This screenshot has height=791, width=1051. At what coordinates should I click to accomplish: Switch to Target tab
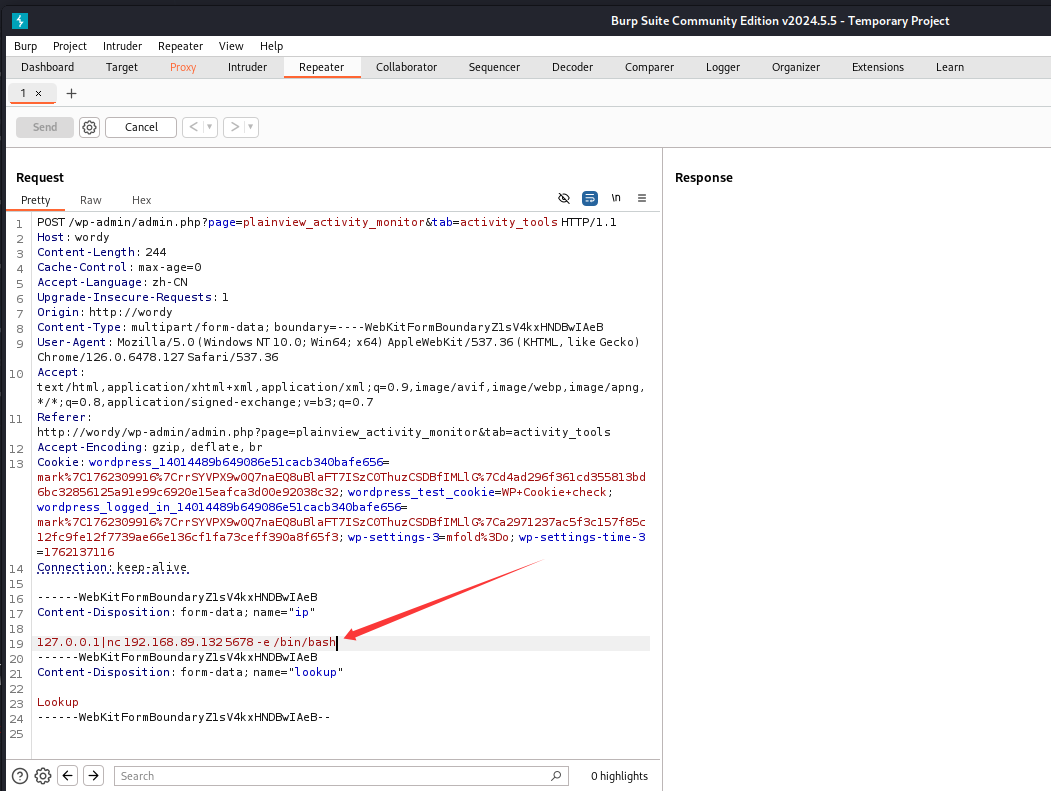[x=121, y=67]
